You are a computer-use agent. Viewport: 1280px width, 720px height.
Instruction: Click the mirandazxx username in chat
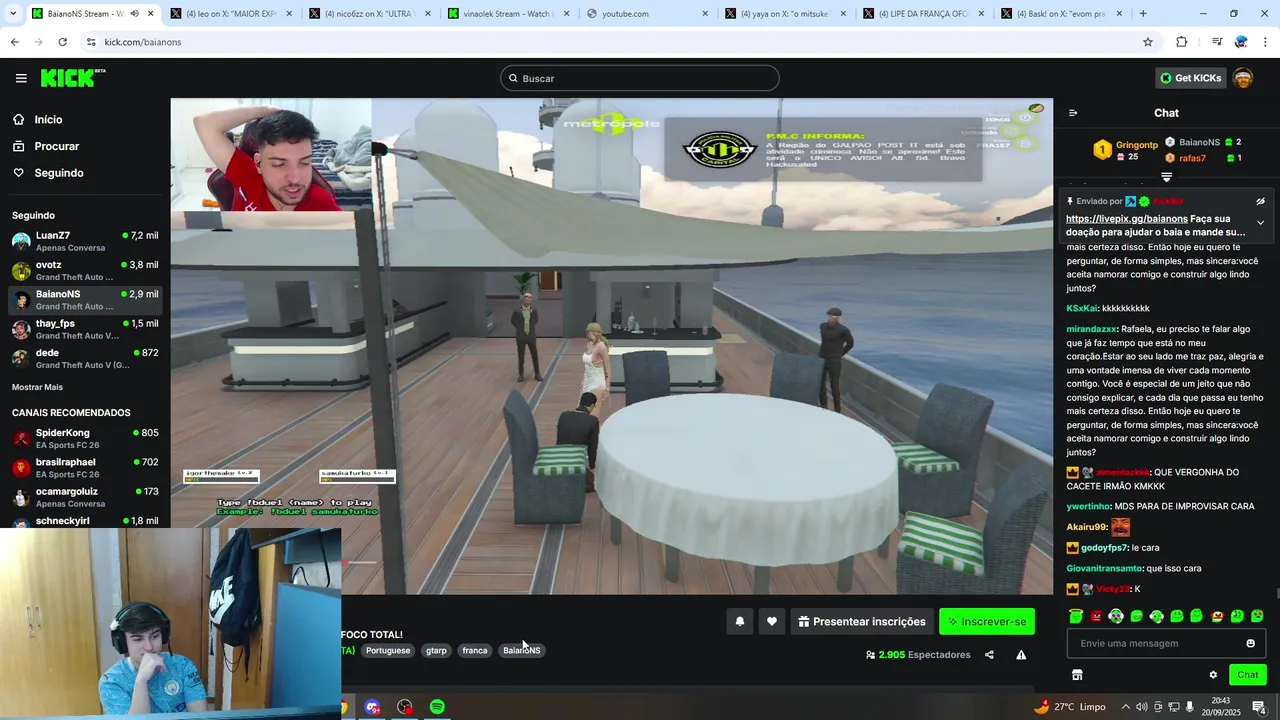(1091, 328)
